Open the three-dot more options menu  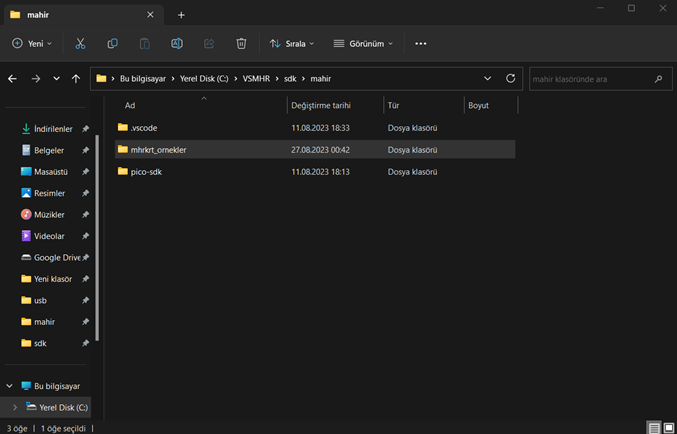click(420, 44)
